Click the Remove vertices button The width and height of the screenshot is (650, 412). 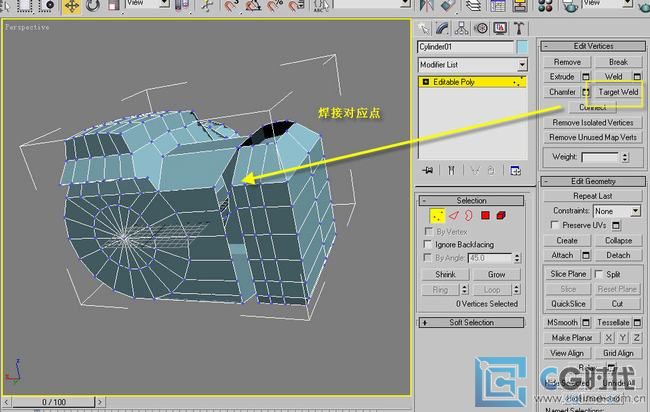(567, 62)
